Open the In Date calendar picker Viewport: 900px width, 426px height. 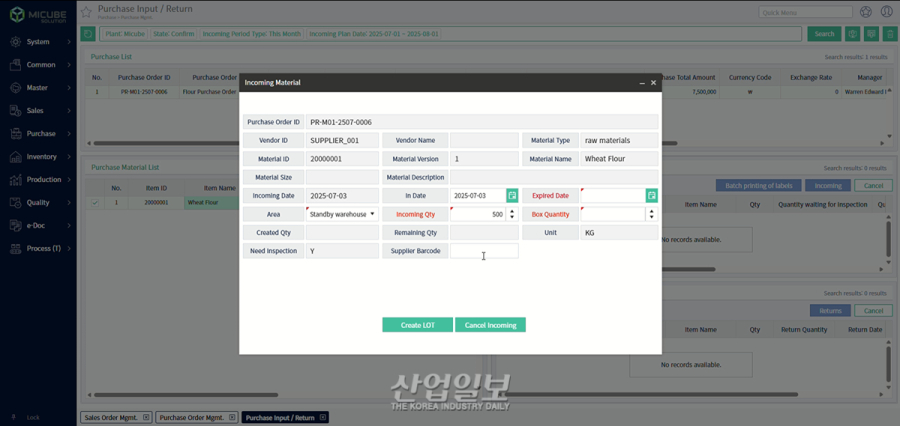[x=512, y=196]
